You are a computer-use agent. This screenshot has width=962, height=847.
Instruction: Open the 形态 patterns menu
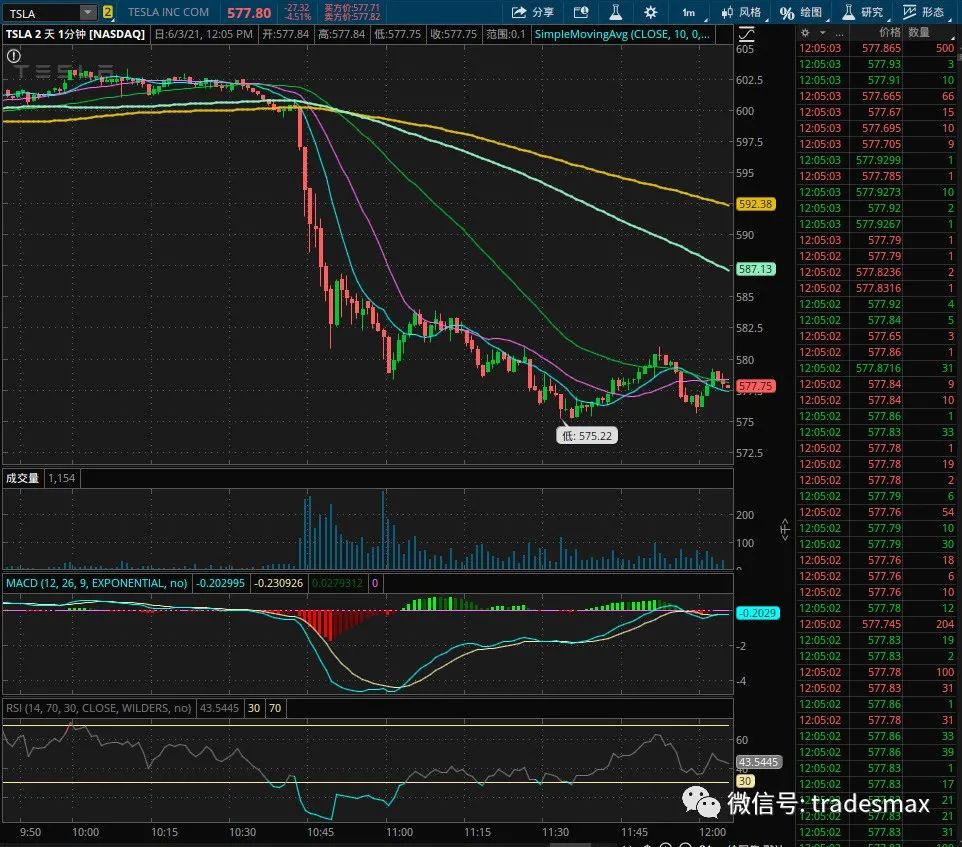(x=922, y=12)
